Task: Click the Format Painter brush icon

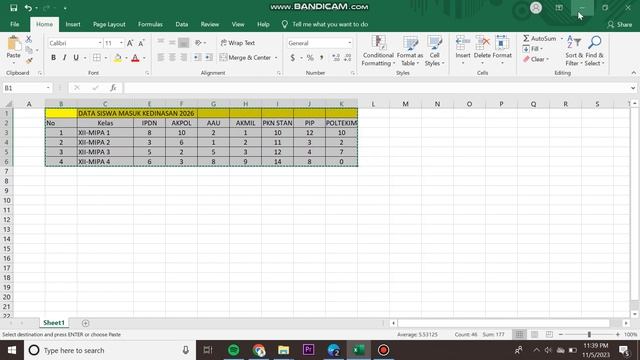Action: coord(29,61)
